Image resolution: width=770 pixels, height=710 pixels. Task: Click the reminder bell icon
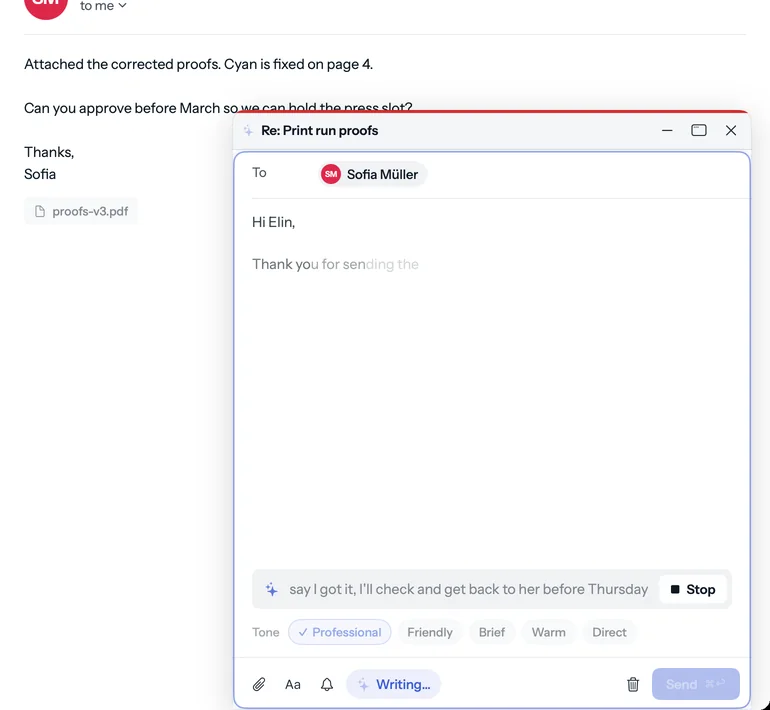(x=327, y=684)
